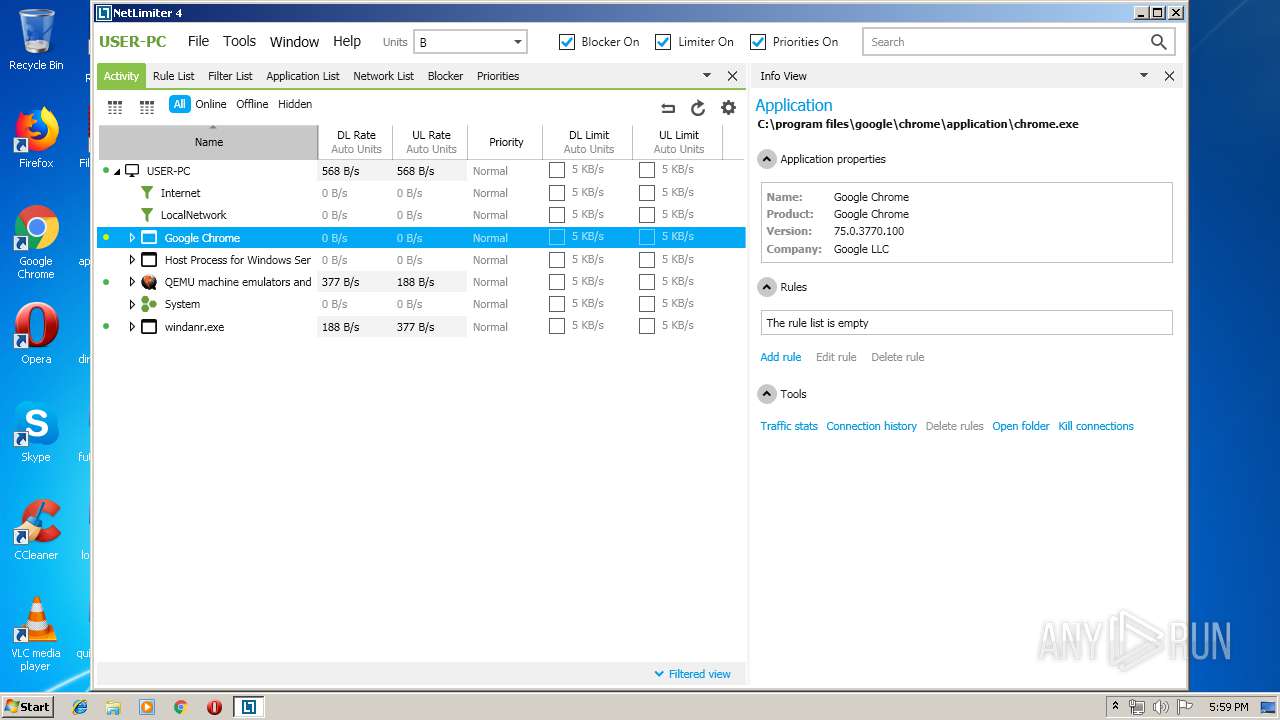1280x720 pixels.
Task: Open Activity panel options dropdown arrow
Action: (707, 75)
